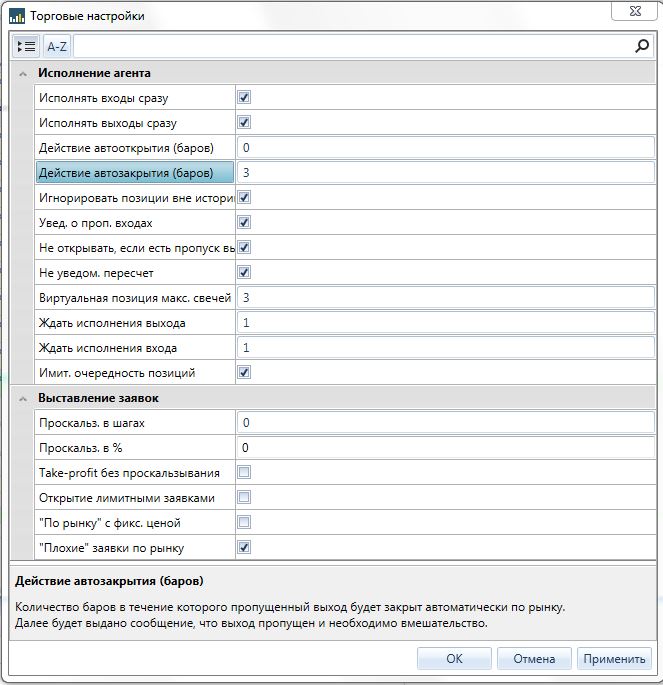Collapse the Выставление заявок section
The image size is (663, 685).
point(23,398)
